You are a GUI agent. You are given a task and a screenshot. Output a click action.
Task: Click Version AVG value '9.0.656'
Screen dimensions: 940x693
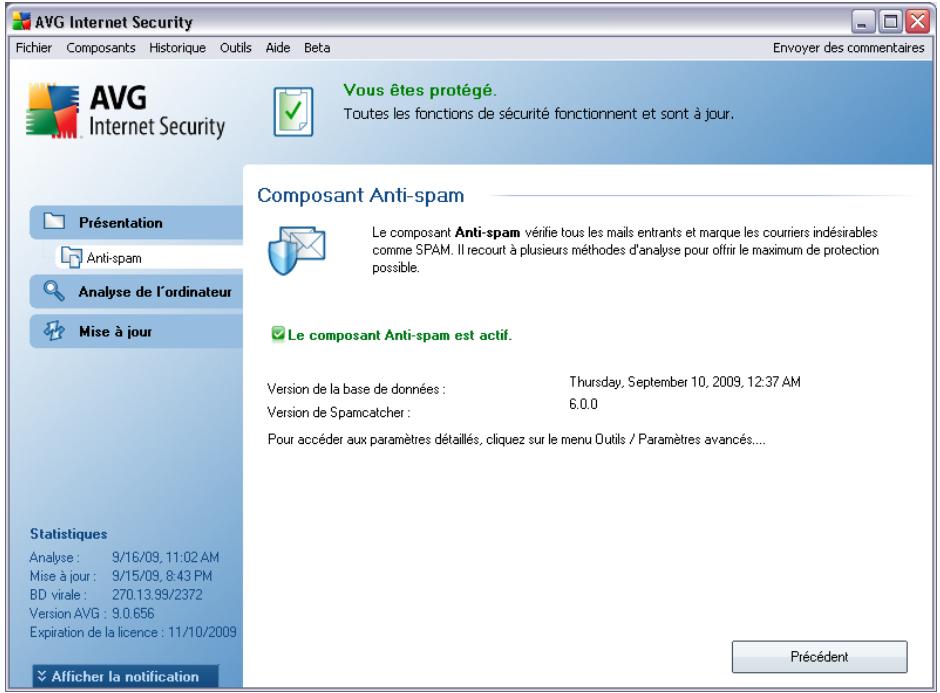click(133, 613)
